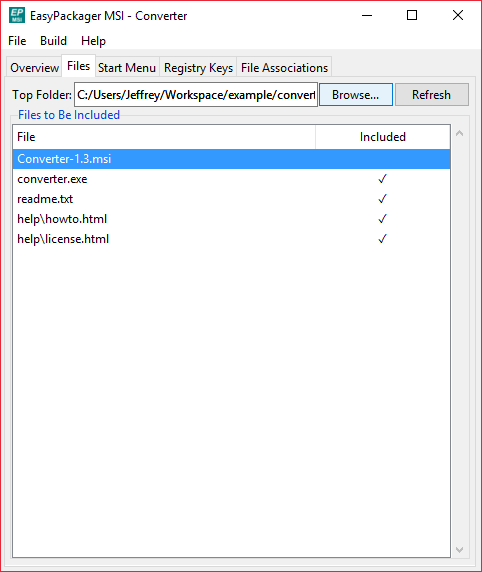Click the Included column header
Viewport: 482px width, 572px height.
point(383,137)
